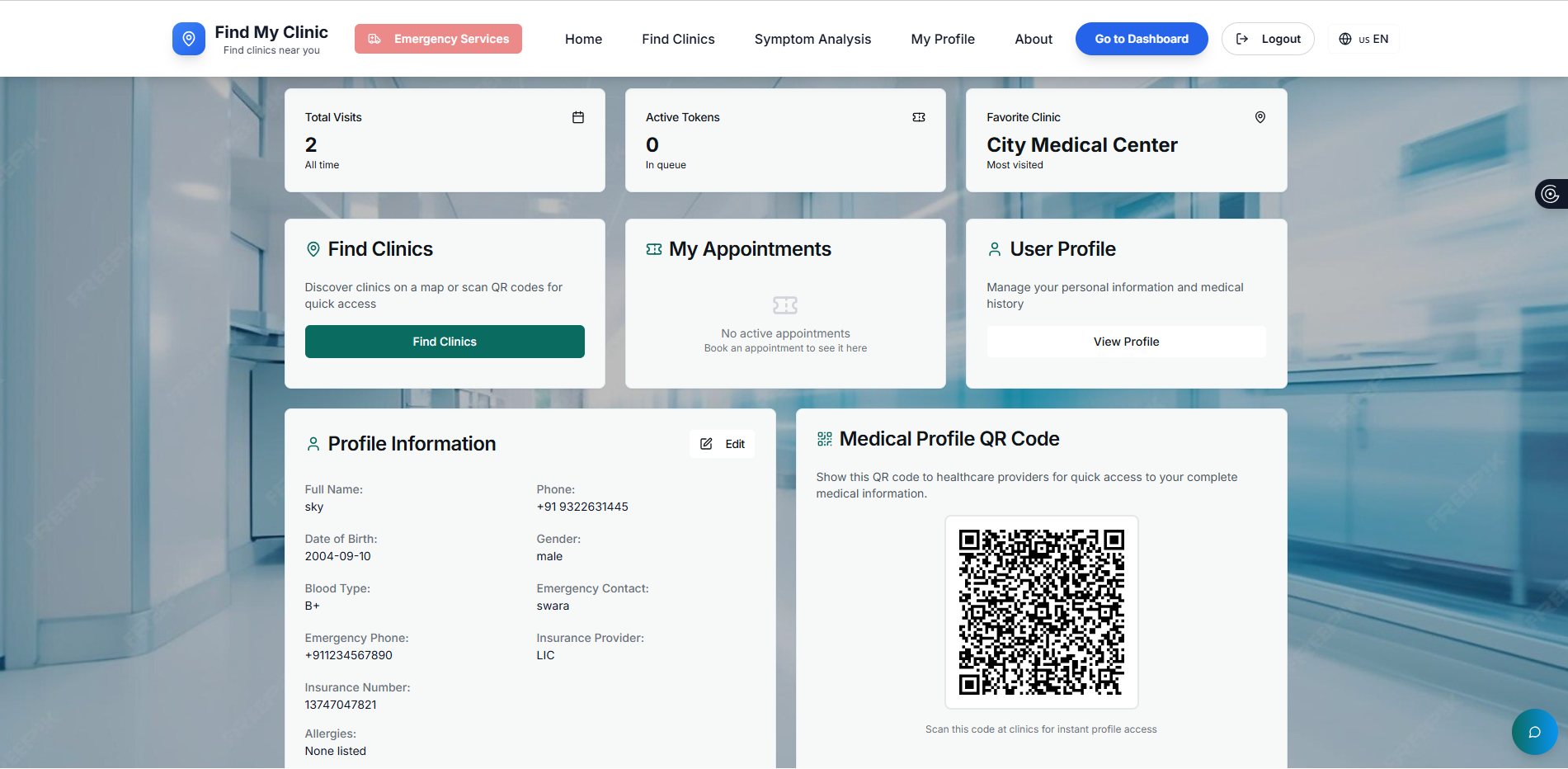The height and width of the screenshot is (769, 1568).
Task: Click the No active appointments message
Action: (x=785, y=333)
